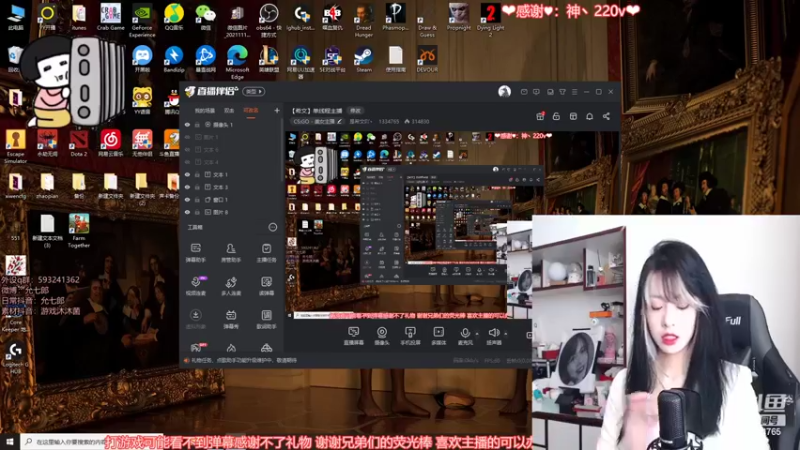Toggle visibility of 文本 1 source

[187, 174]
